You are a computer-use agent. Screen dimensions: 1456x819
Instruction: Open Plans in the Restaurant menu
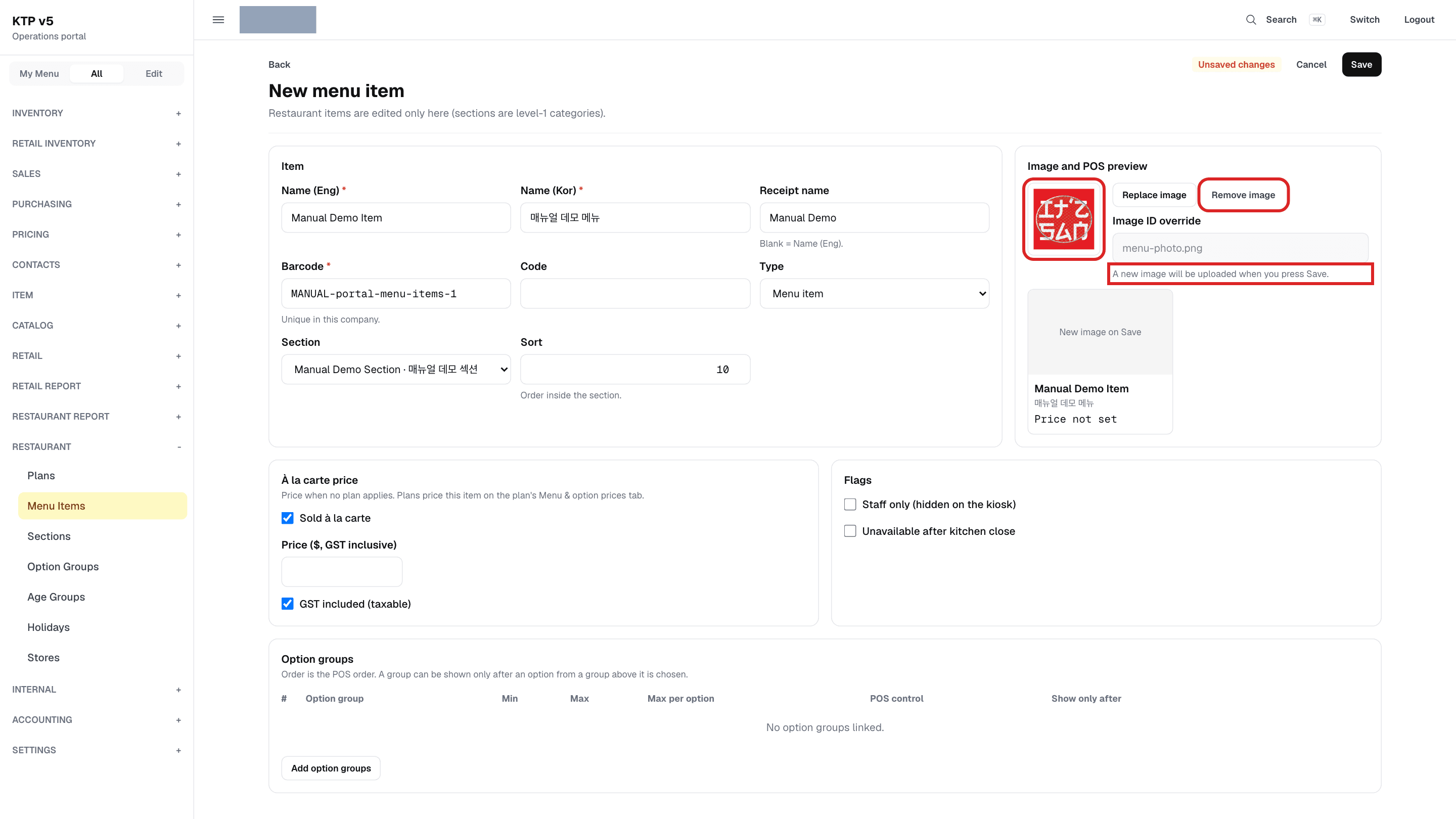point(102,475)
